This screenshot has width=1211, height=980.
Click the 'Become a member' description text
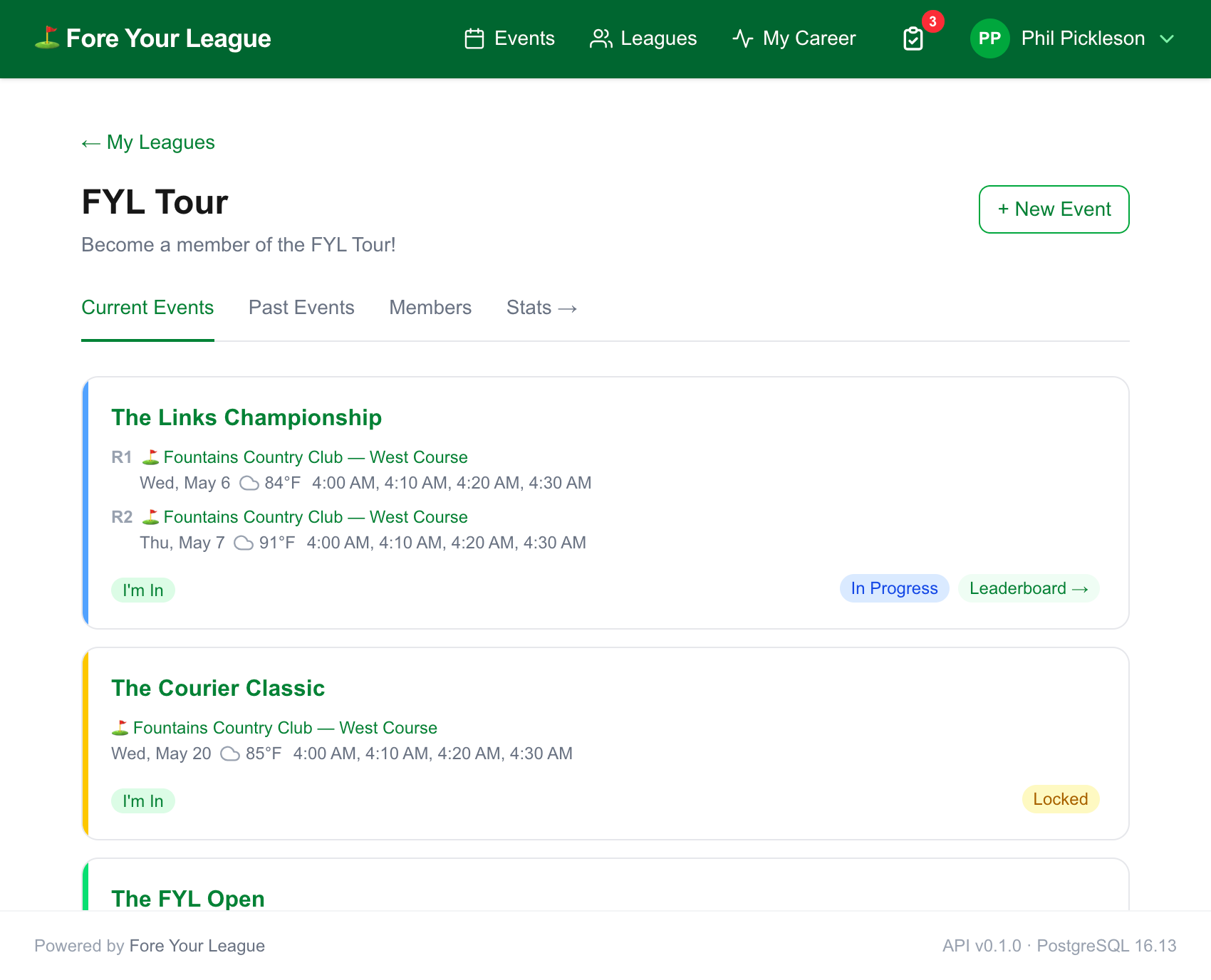click(x=239, y=245)
